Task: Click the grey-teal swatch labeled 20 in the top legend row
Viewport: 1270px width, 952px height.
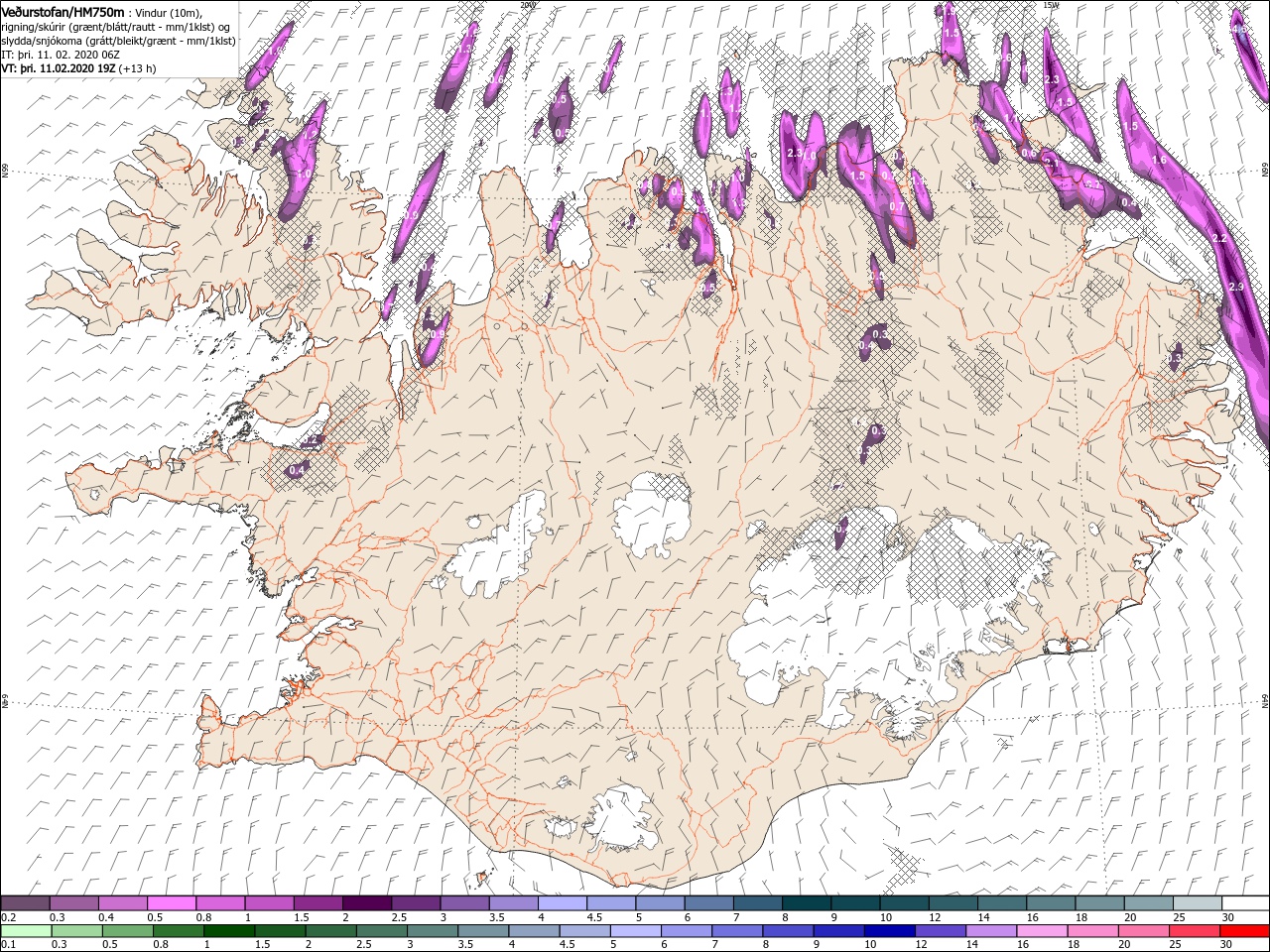Action: click(1147, 903)
